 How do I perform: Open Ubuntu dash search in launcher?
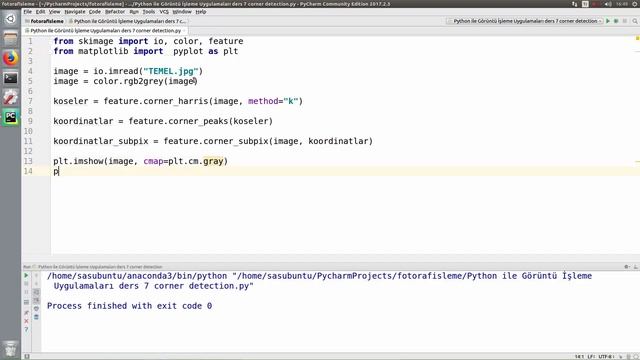click(10, 19)
